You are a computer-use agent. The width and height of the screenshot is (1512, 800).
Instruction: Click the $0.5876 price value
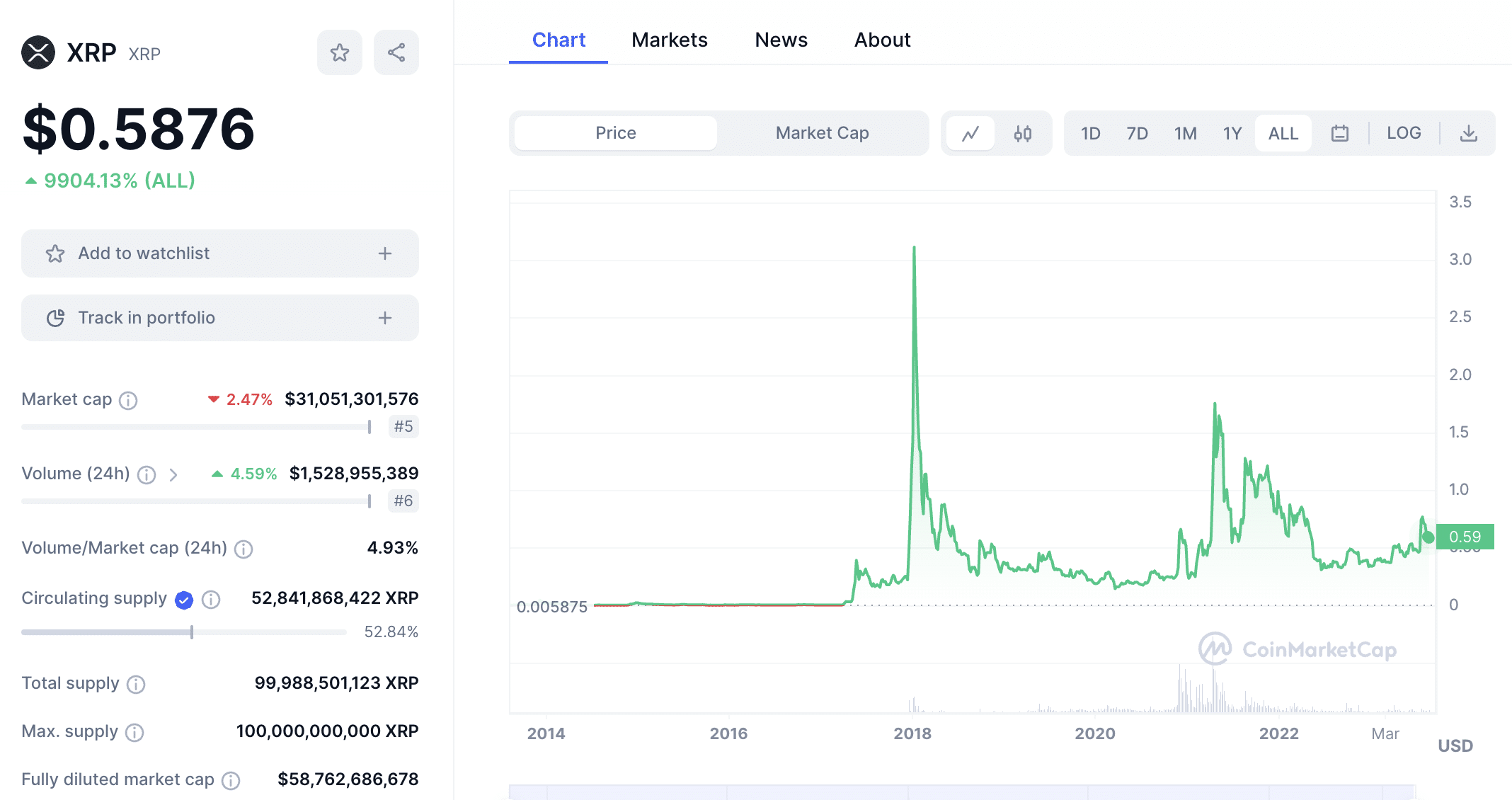[139, 129]
